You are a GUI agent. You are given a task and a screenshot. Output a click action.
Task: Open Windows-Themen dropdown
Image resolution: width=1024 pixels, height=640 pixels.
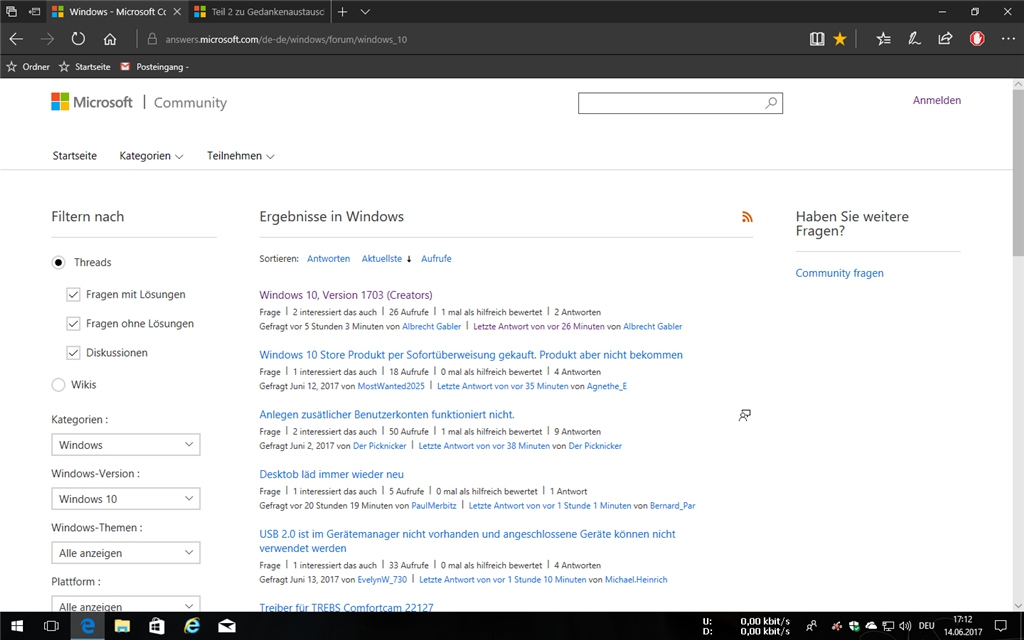click(x=126, y=553)
